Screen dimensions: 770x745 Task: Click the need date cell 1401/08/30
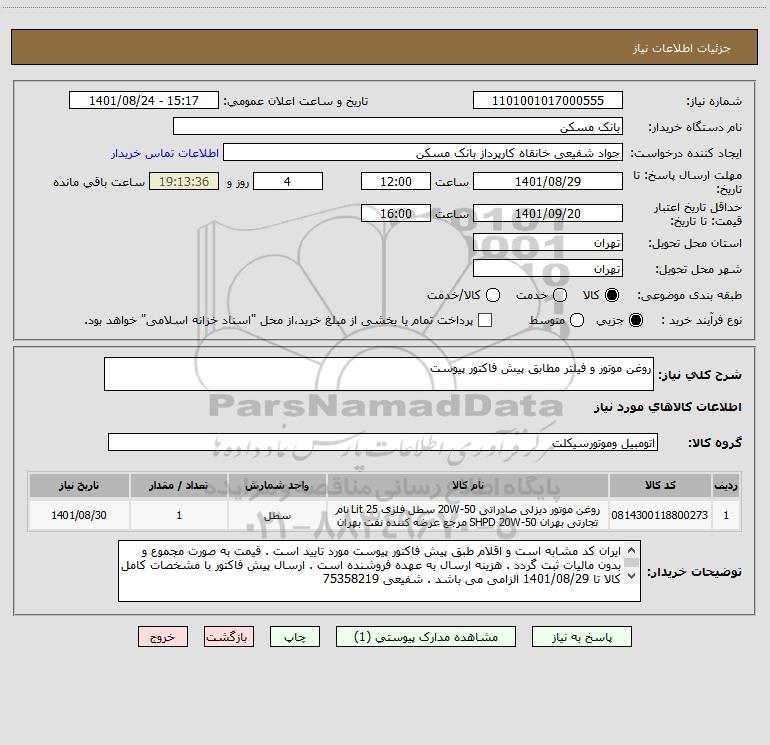coord(79,515)
